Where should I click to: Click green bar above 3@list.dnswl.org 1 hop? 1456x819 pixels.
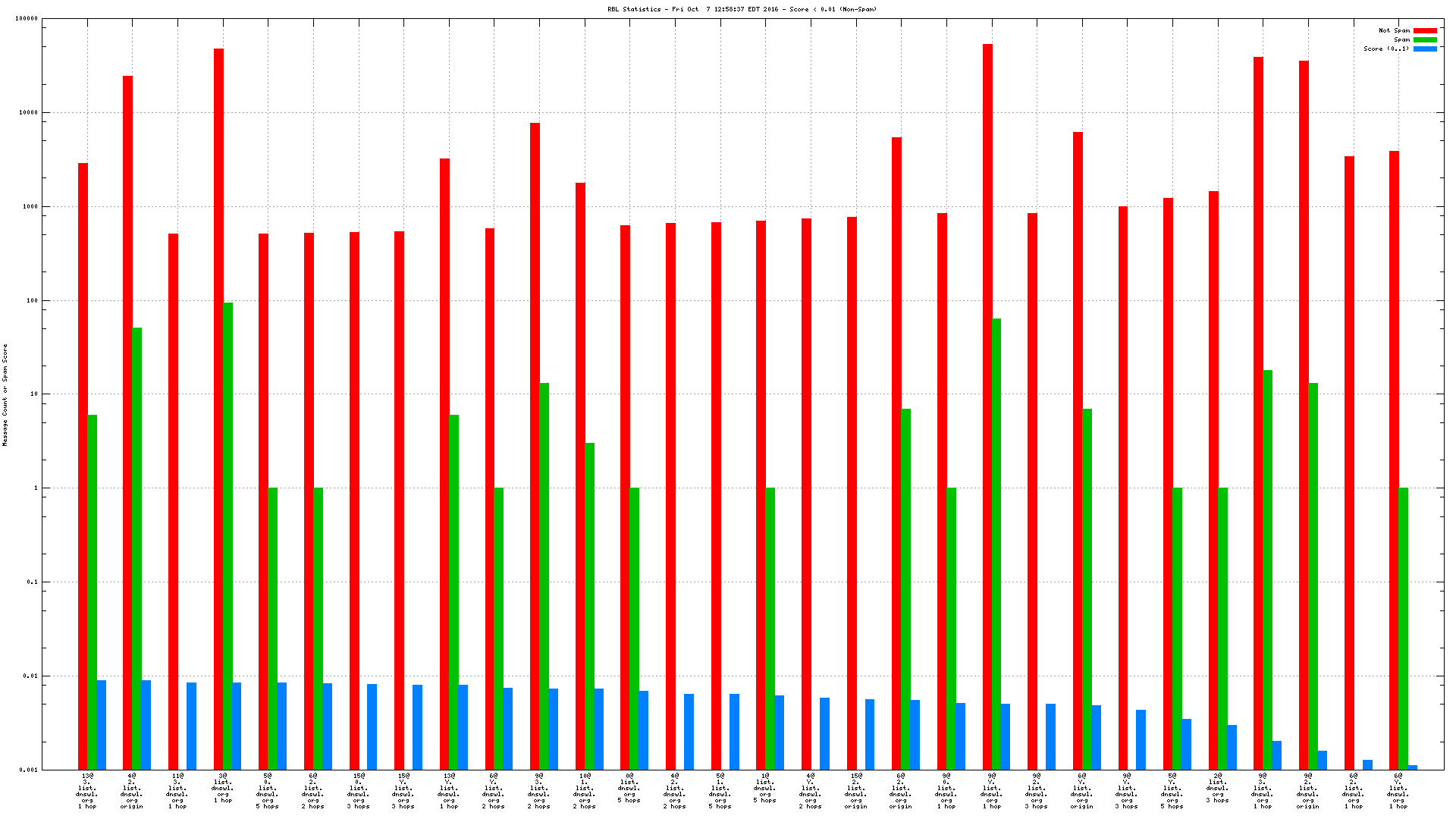pyautogui.click(x=227, y=531)
